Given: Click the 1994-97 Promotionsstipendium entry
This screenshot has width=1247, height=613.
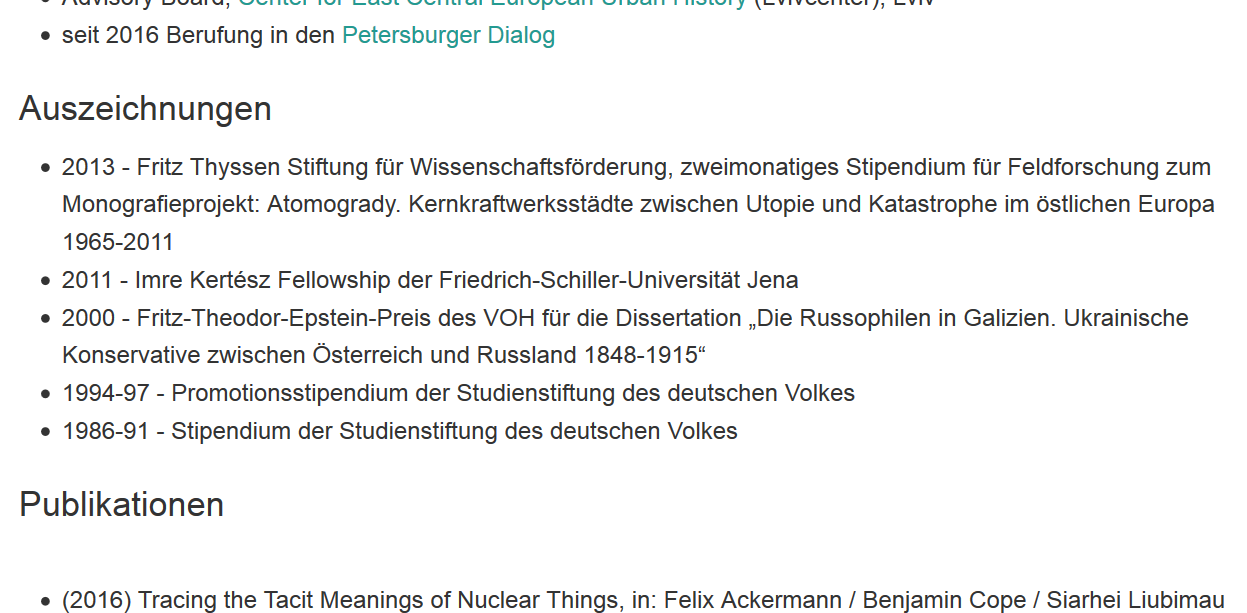Looking at the screenshot, I should point(458,394).
